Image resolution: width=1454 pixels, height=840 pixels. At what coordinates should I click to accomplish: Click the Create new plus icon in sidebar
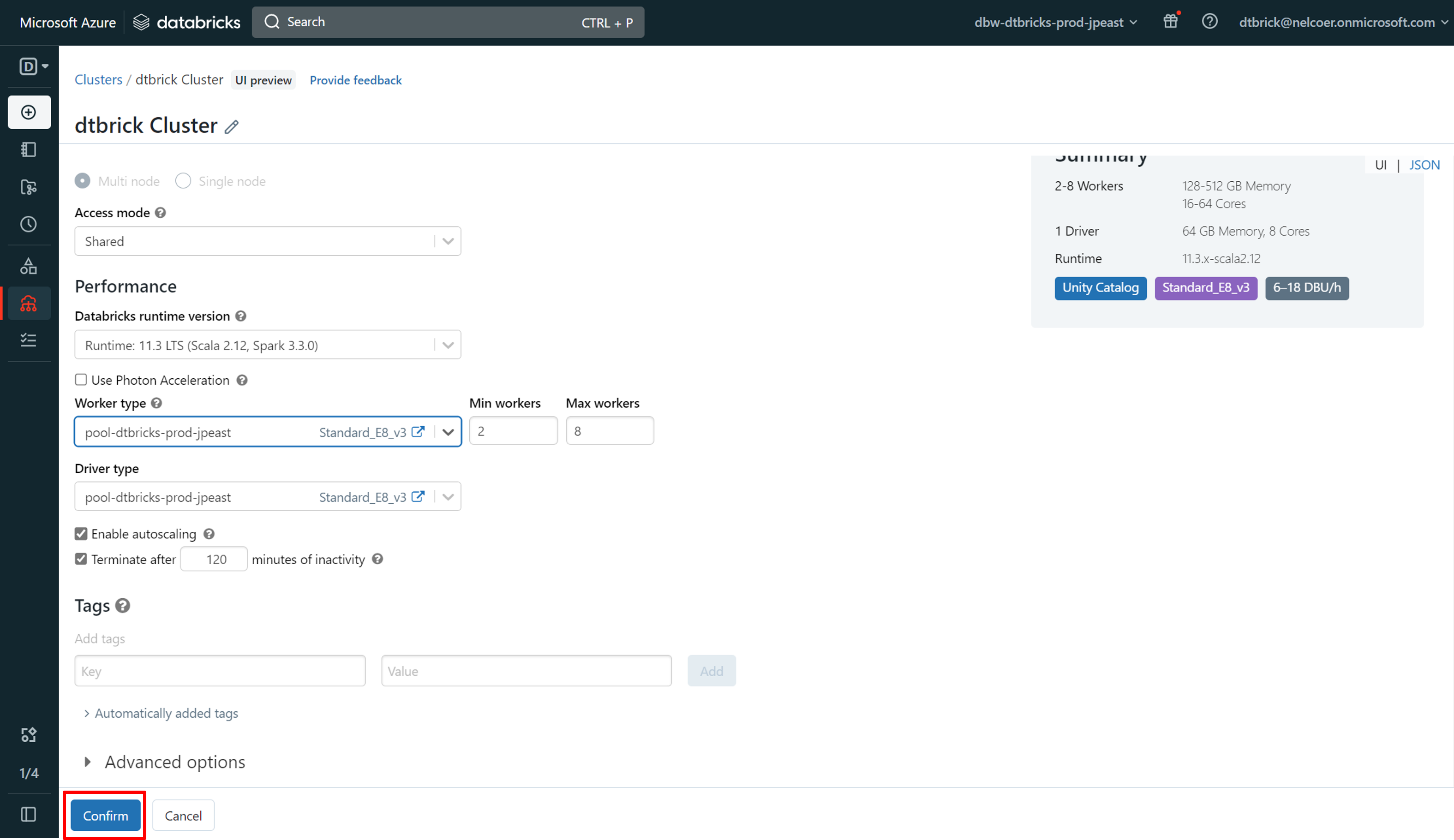pos(29,112)
